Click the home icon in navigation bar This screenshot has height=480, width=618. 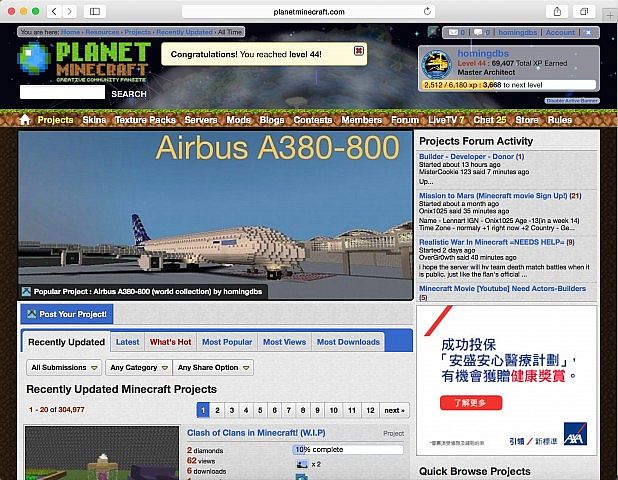tap(25, 119)
